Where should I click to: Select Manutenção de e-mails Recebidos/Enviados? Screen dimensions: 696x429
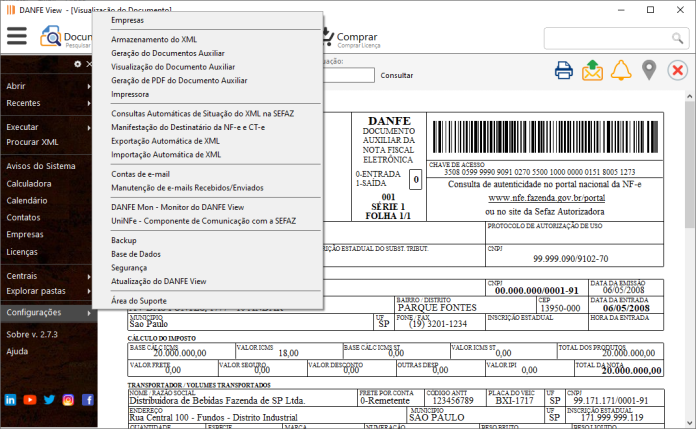coord(187,188)
